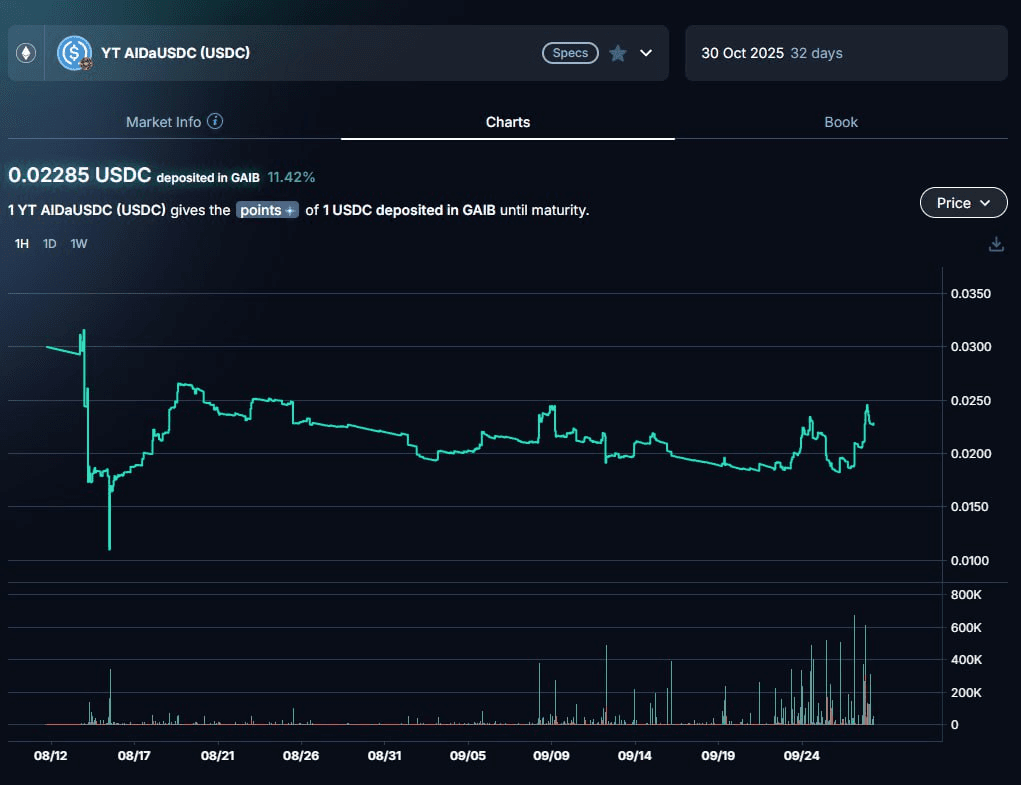
Task: Click the 08/12 date axis label
Action: [51, 756]
